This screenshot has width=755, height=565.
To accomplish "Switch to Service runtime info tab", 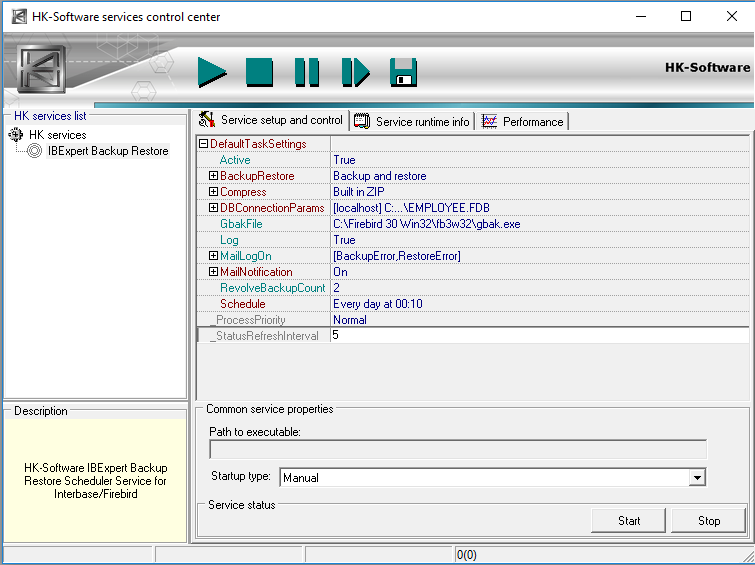I will click(x=412, y=121).
